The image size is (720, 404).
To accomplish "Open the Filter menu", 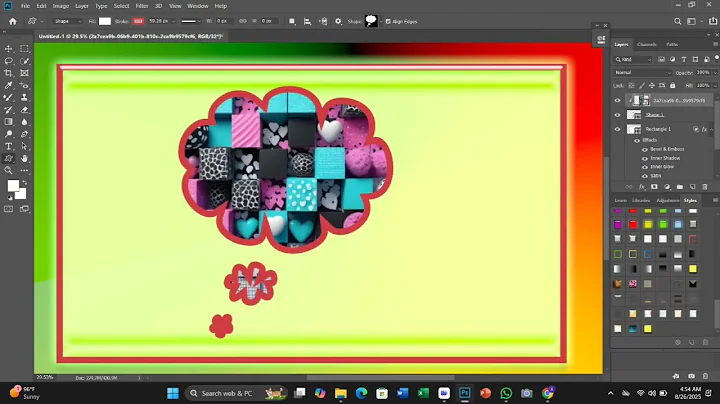I will pos(142,6).
